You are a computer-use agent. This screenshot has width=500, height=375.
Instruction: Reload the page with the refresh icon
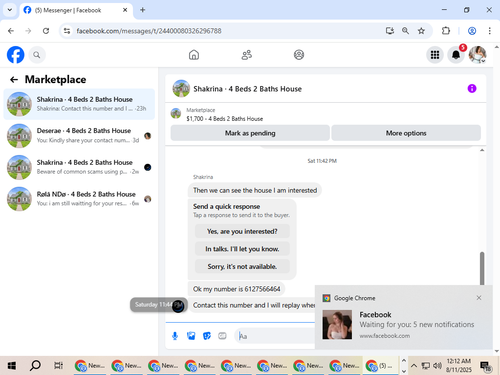[x=46, y=31]
